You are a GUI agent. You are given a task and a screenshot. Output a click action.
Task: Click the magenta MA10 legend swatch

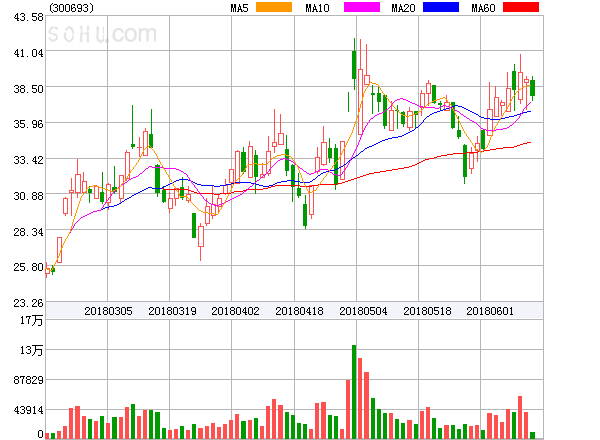tap(362, 7)
